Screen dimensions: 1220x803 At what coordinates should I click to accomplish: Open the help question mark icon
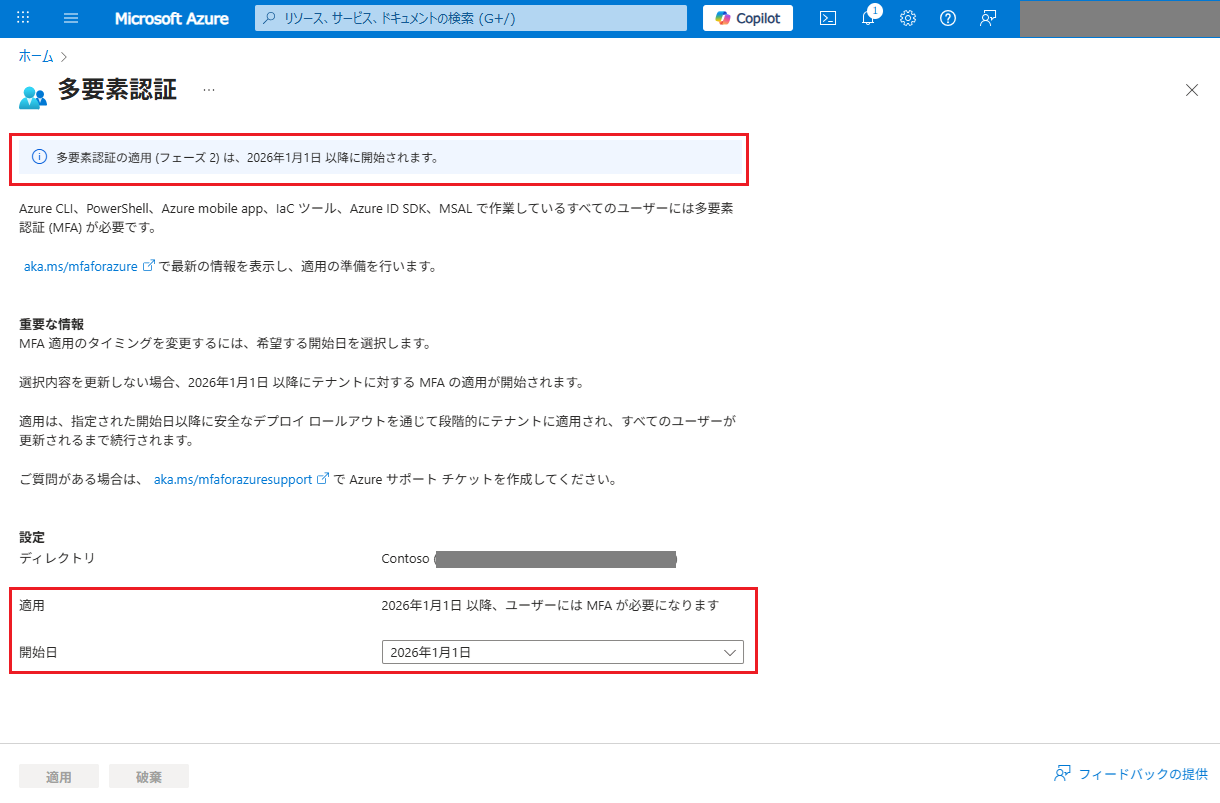tap(948, 18)
